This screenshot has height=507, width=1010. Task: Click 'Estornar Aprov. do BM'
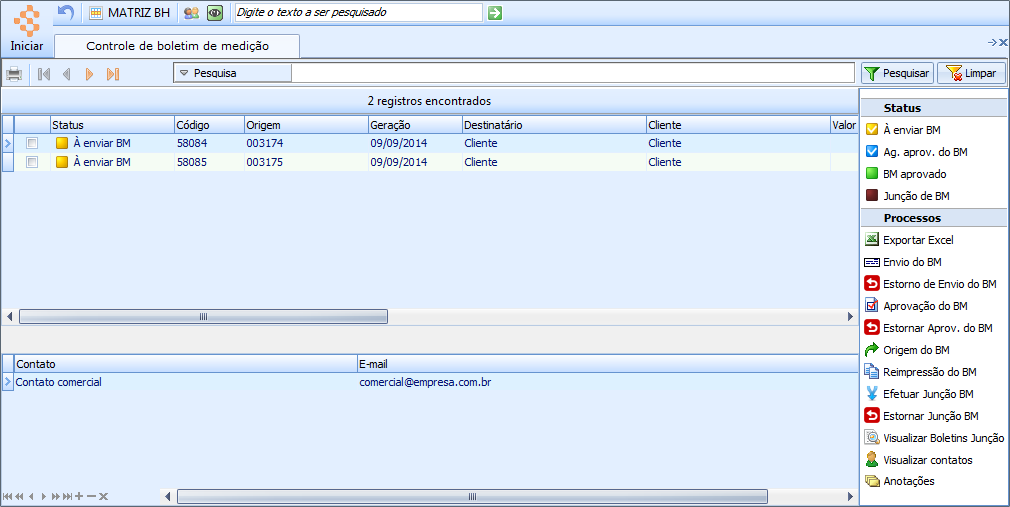click(x=928, y=328)
